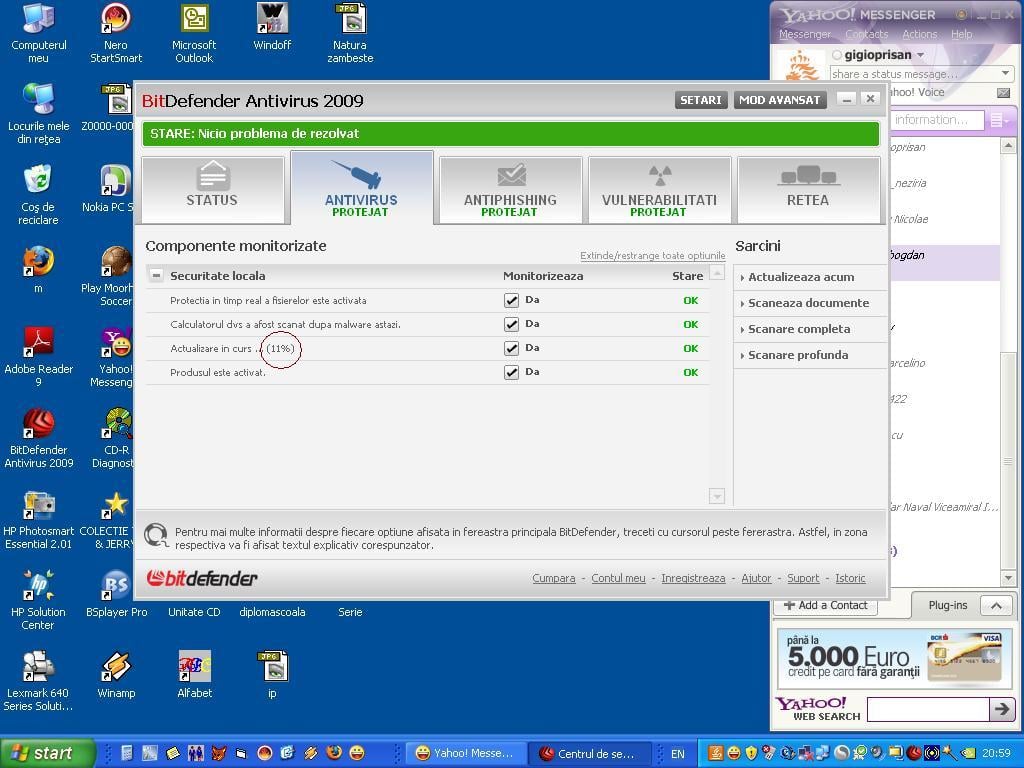1024x768 pixels.
Task: Switch to the VULNERABILITATI tab
Action: (659, 190)
